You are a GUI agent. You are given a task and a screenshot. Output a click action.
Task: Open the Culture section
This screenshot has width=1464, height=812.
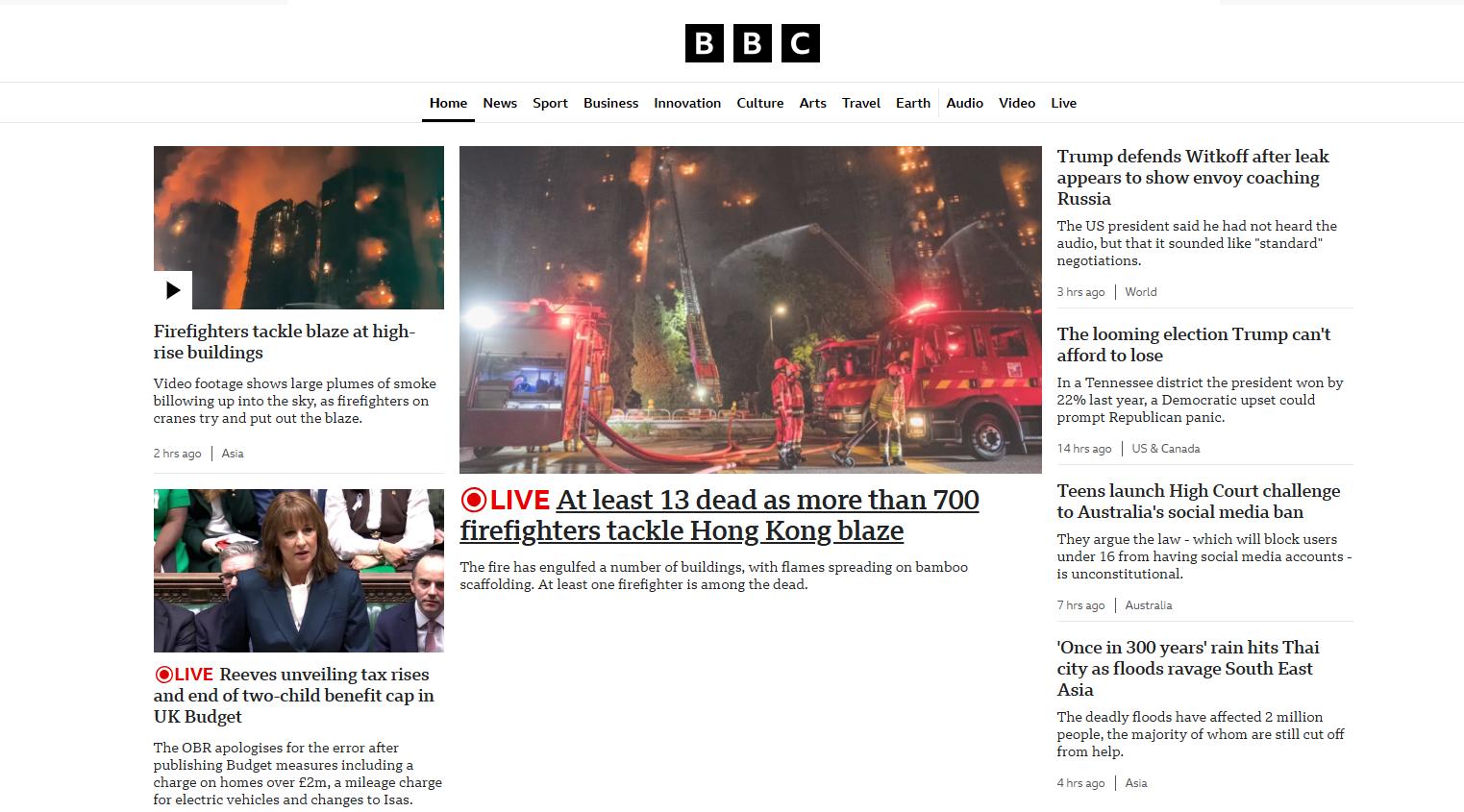[x=760, y=103]
